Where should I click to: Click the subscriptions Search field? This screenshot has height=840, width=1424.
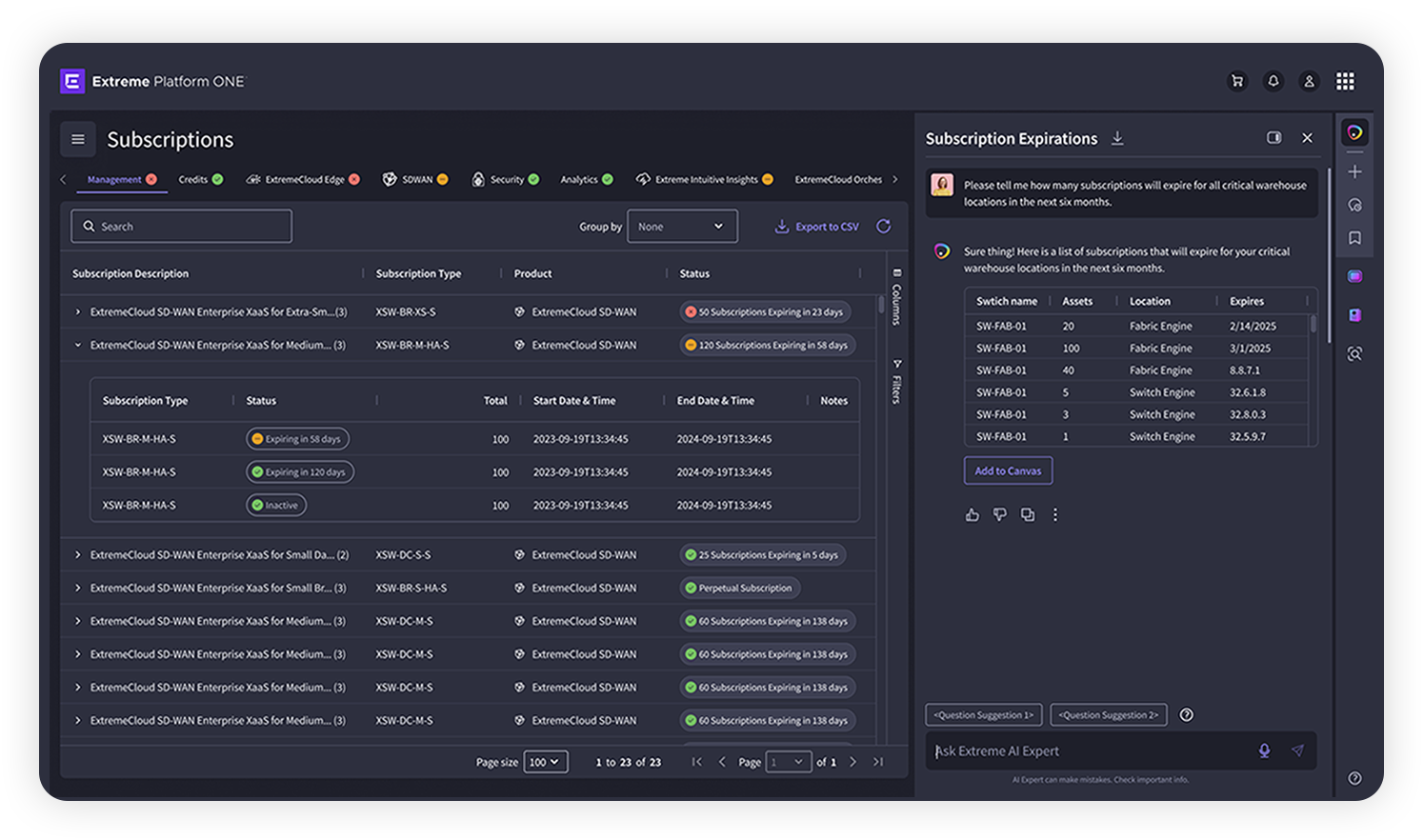181,227
